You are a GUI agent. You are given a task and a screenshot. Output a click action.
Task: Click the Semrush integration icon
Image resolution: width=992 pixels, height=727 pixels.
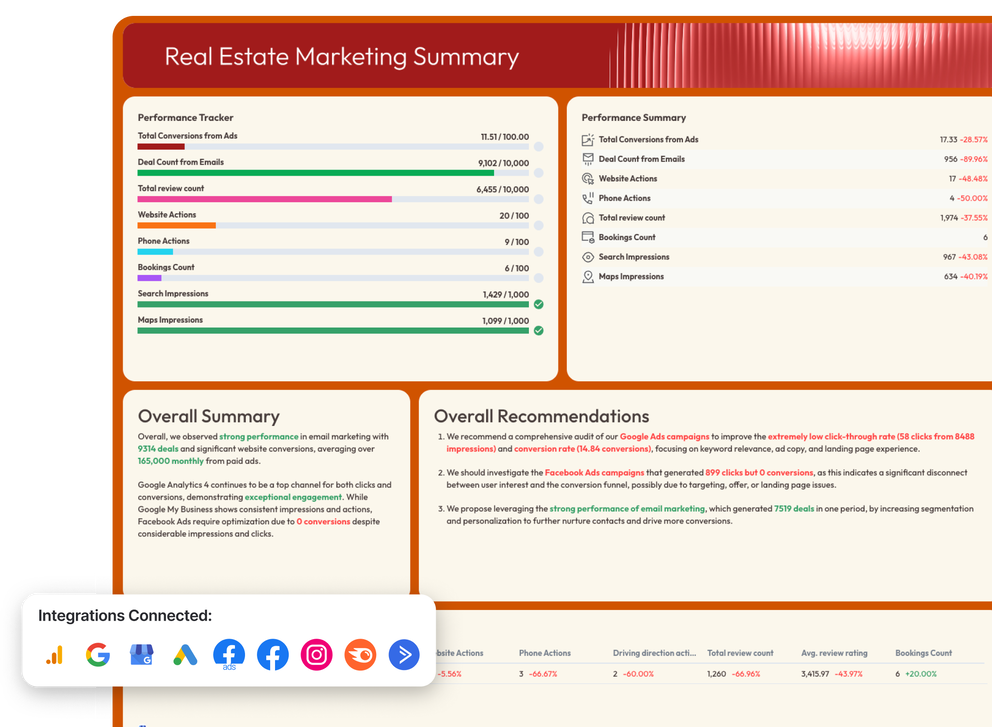(360, 655)
